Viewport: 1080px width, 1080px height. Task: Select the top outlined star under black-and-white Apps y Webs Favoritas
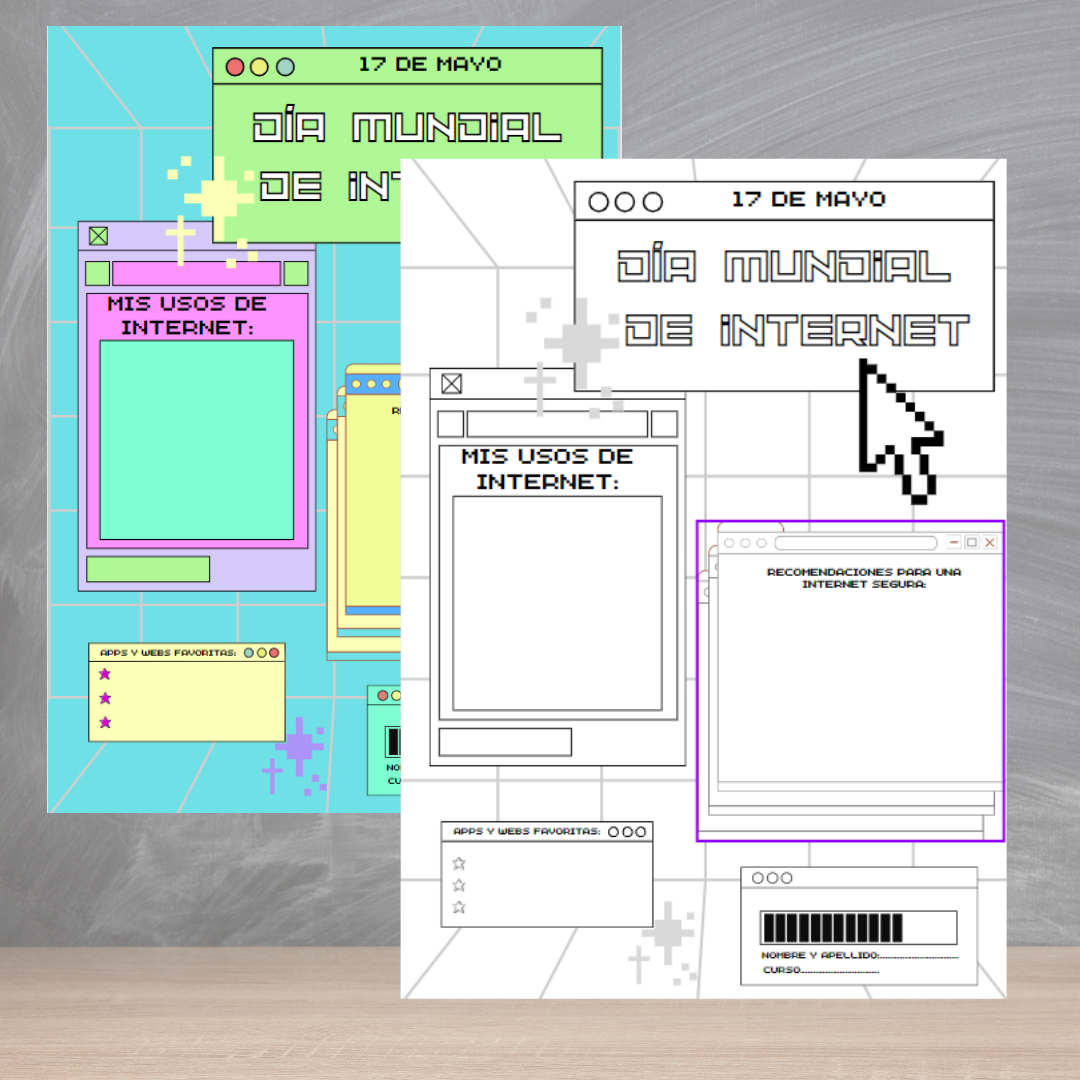coord(459,863)
